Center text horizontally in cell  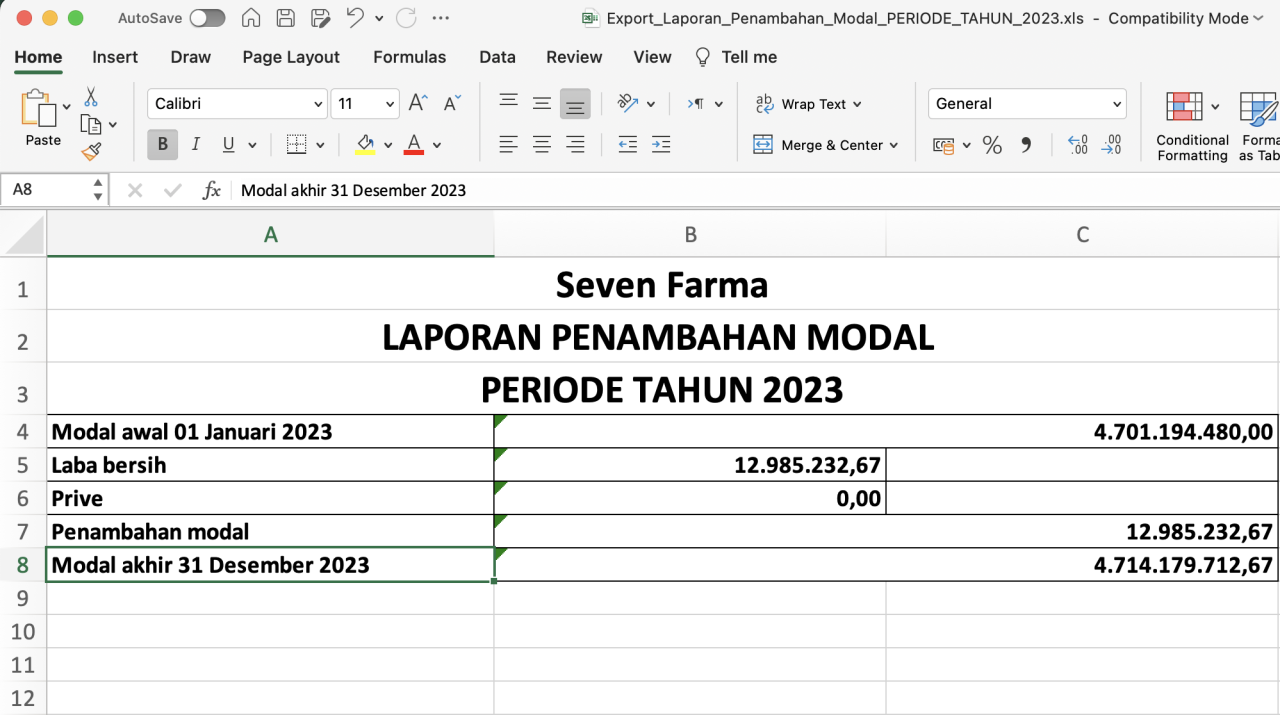tap(542, 145)
